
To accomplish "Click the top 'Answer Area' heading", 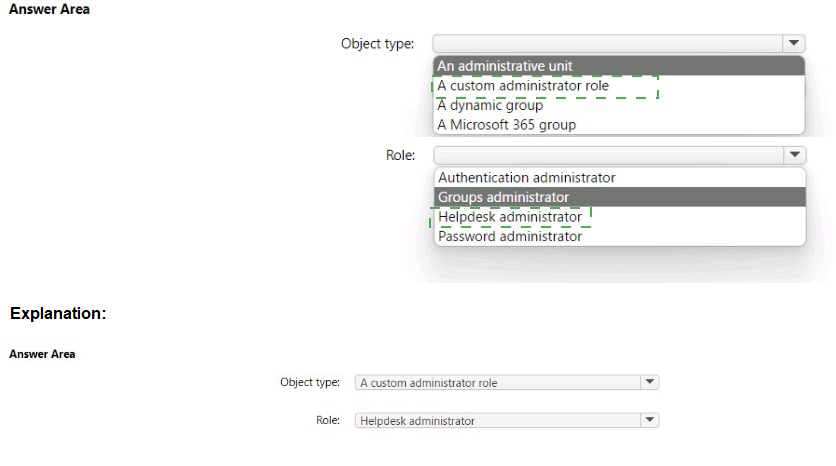I will click(49, 10).
